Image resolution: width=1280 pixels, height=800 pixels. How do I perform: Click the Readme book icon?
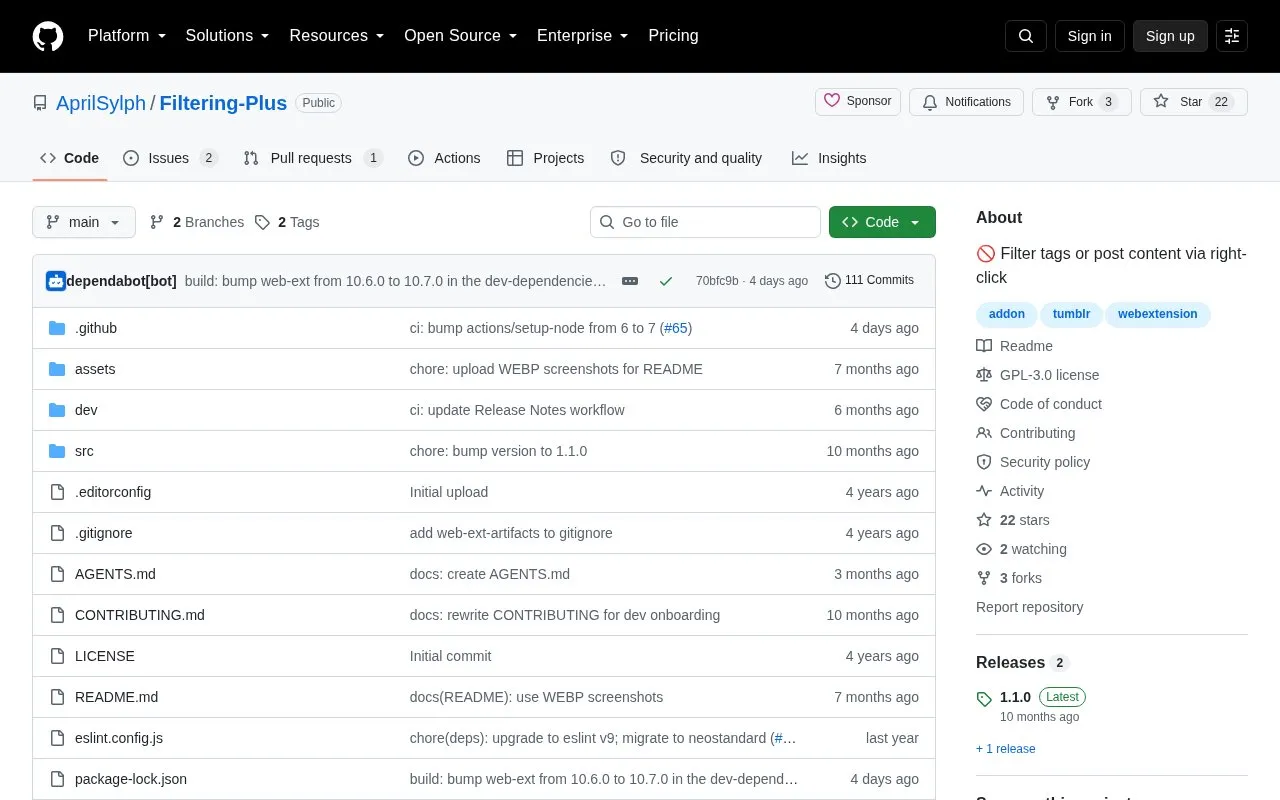point(984,346)
